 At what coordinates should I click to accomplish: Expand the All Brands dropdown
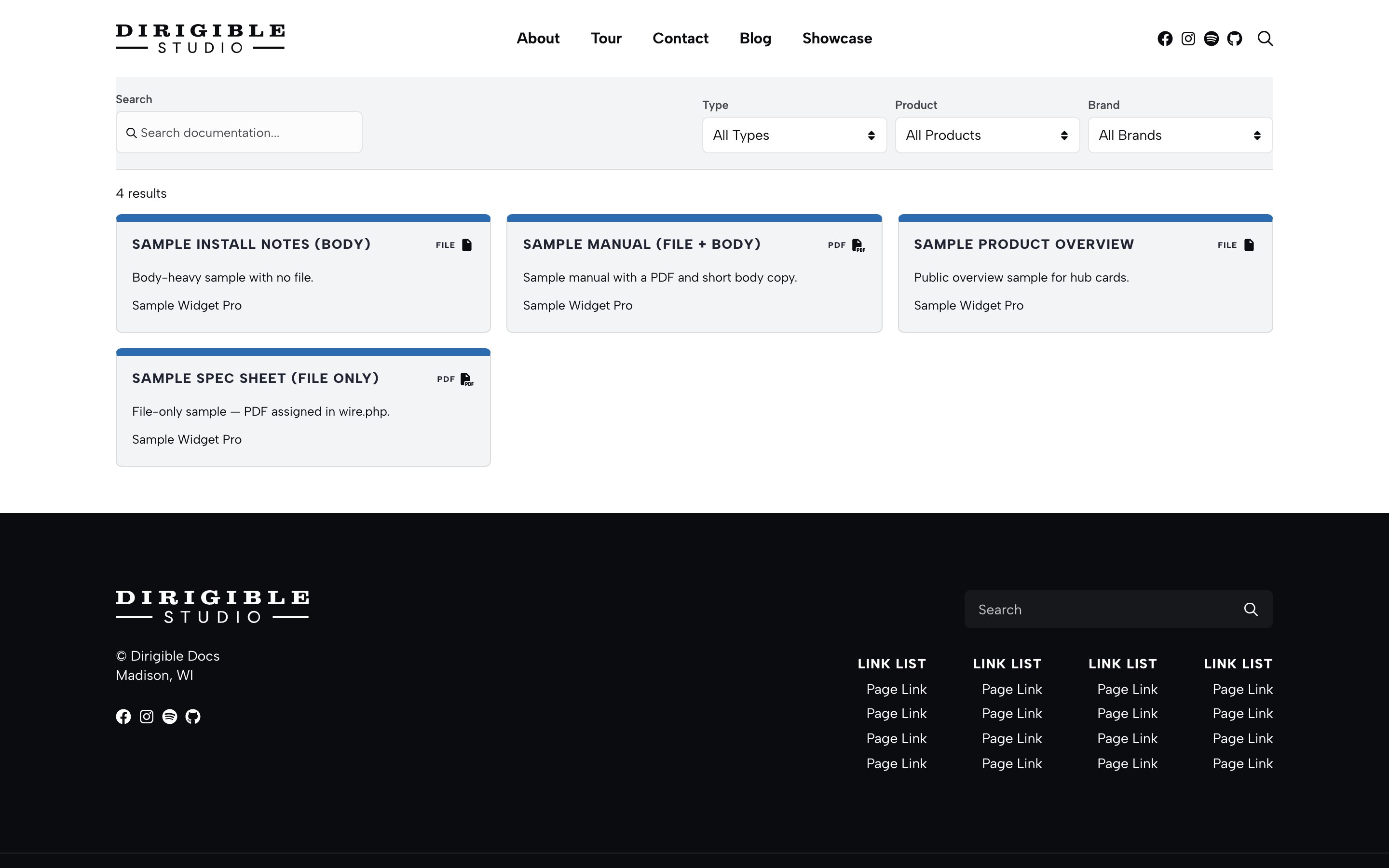coord(1180,136)
